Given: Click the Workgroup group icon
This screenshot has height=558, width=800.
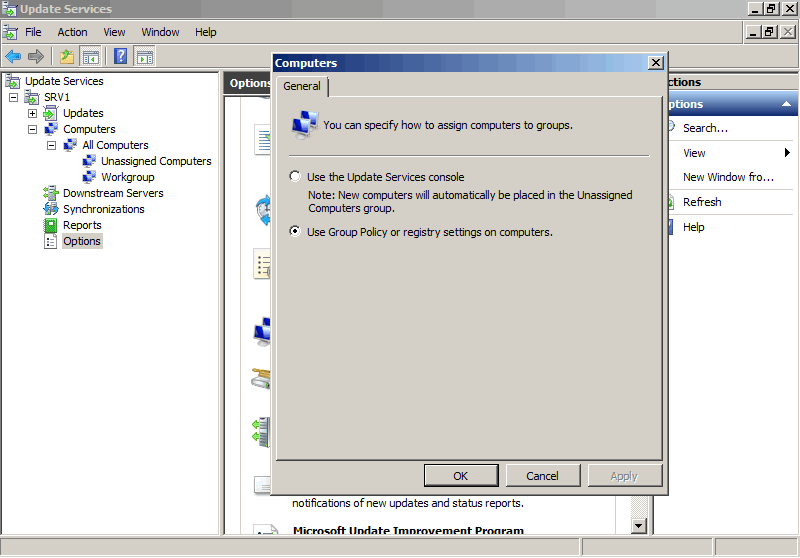Looking at the screenshot, I should point(89,177).
